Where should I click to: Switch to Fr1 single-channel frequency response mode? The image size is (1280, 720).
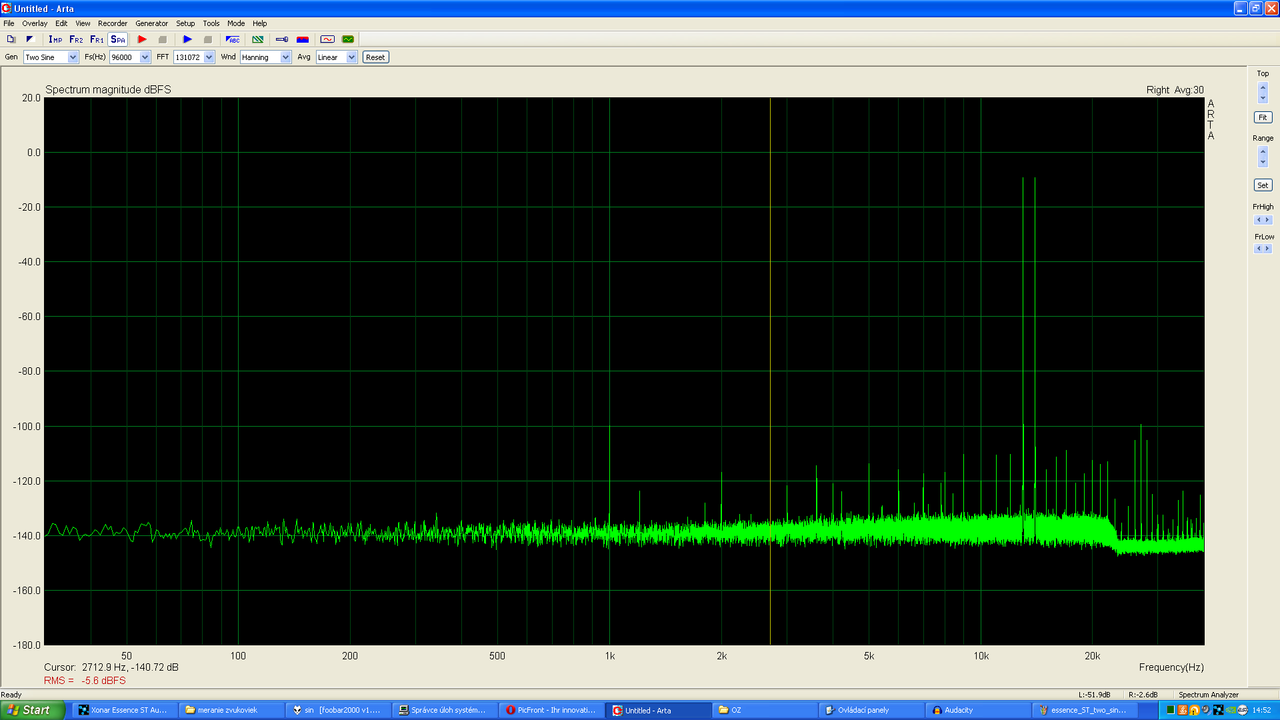pos(97,39)
